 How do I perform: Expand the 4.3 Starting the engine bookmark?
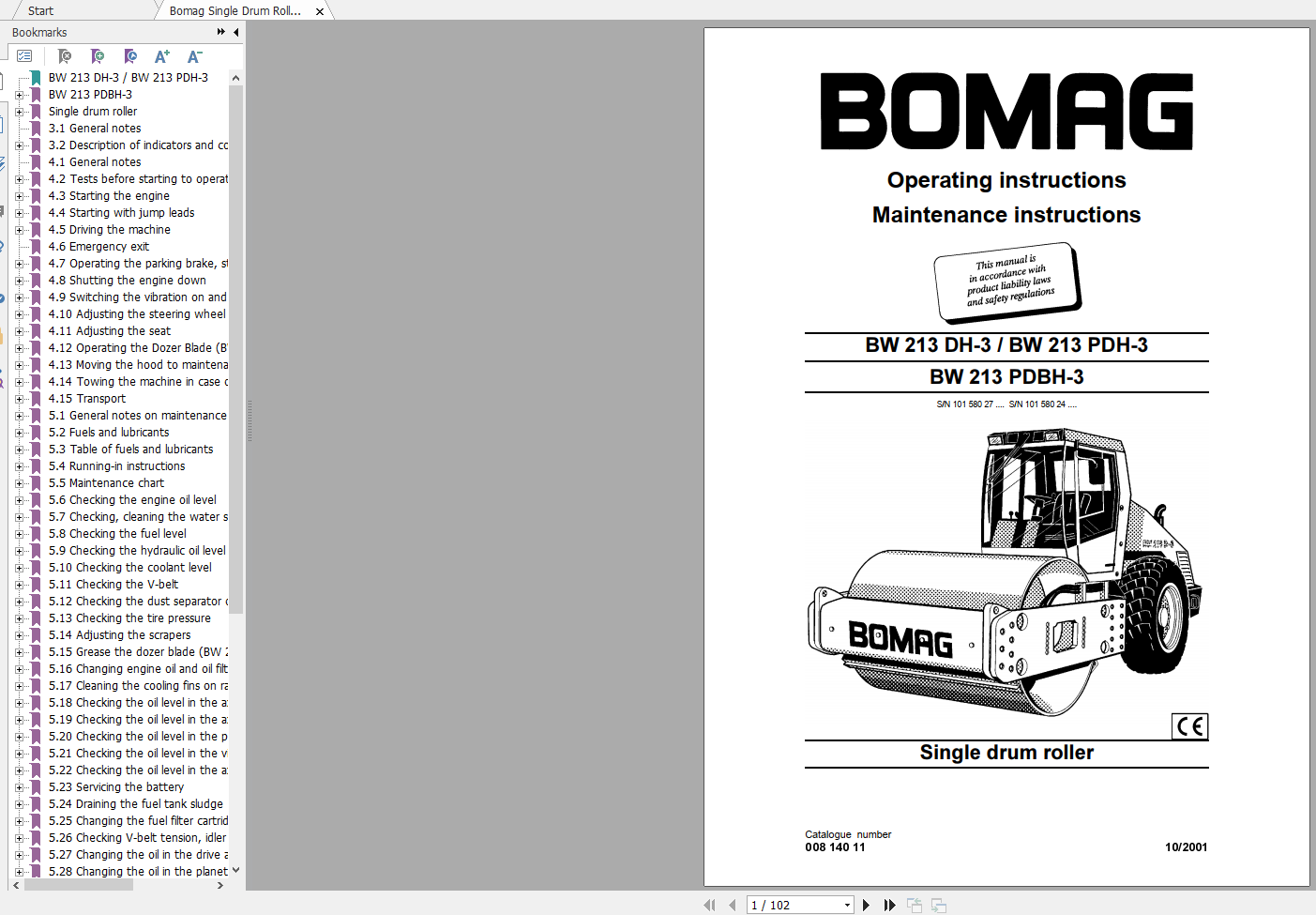(x=19, y=196)
